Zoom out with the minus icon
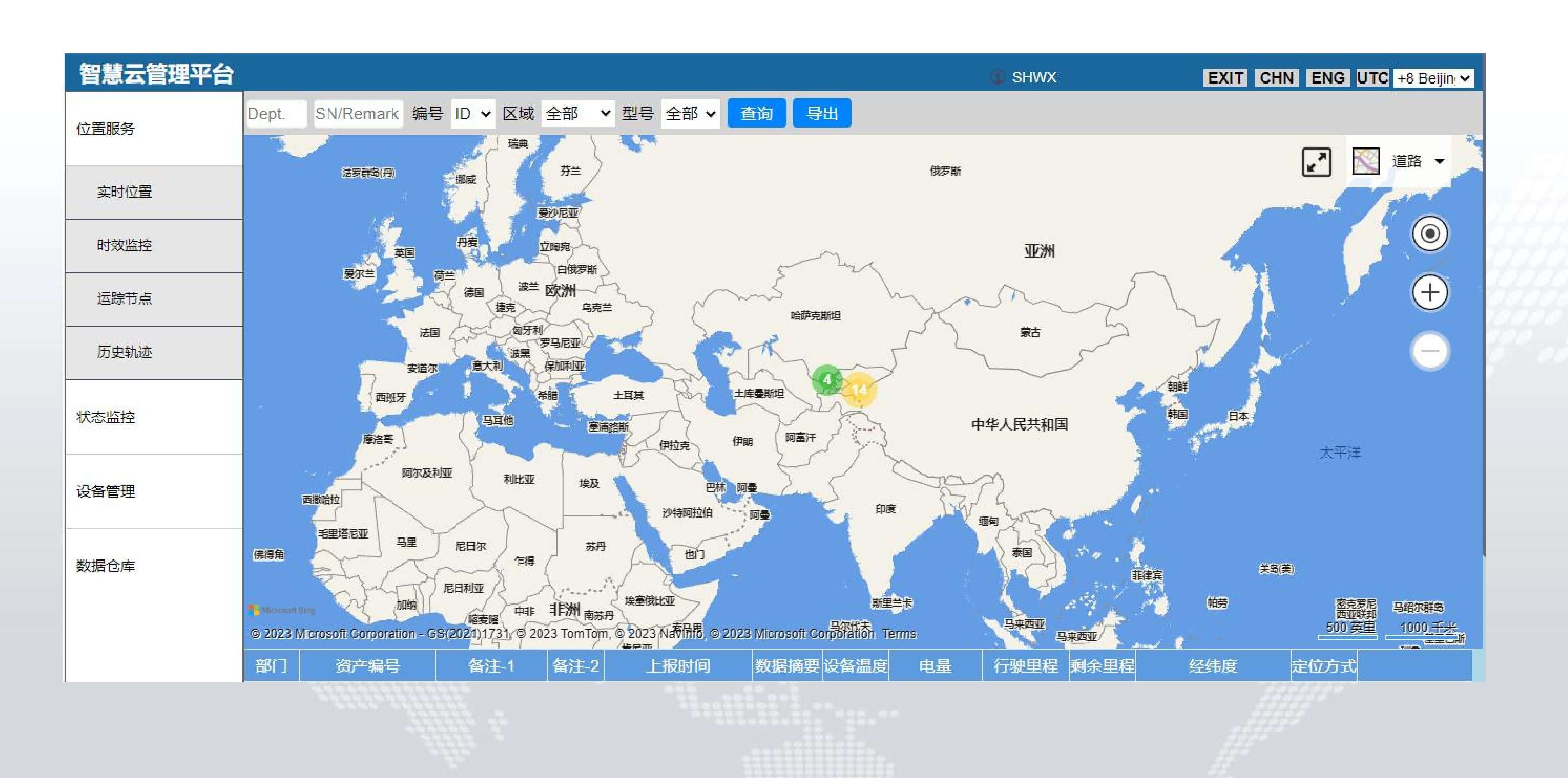Screen dimensions: 1568x778 [1429, 351]
